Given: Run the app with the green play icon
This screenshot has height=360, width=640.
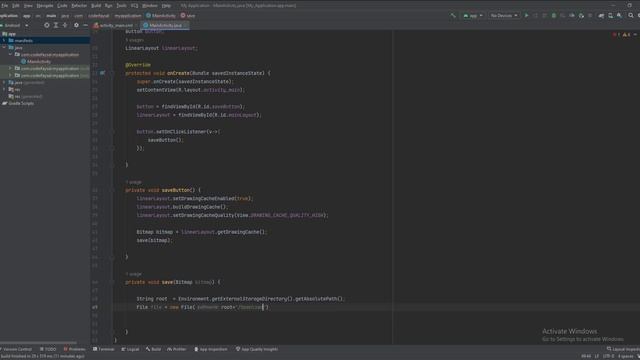Looking at the screenshot, I should coord(527,16).
